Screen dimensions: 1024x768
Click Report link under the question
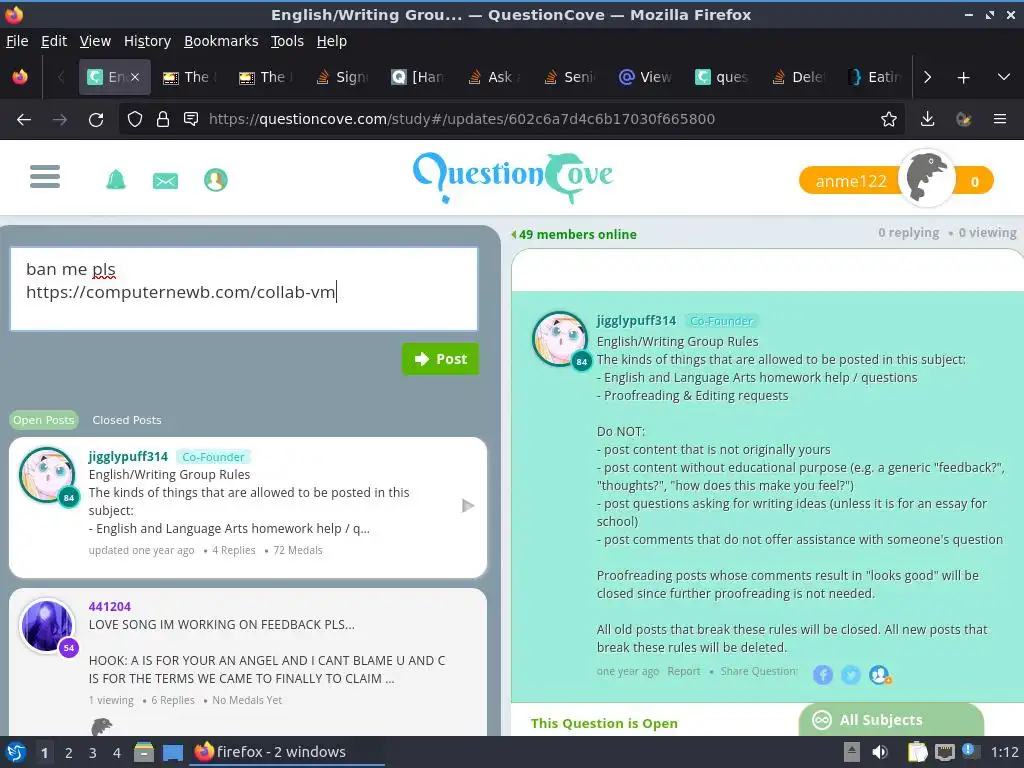pos(684,671)
